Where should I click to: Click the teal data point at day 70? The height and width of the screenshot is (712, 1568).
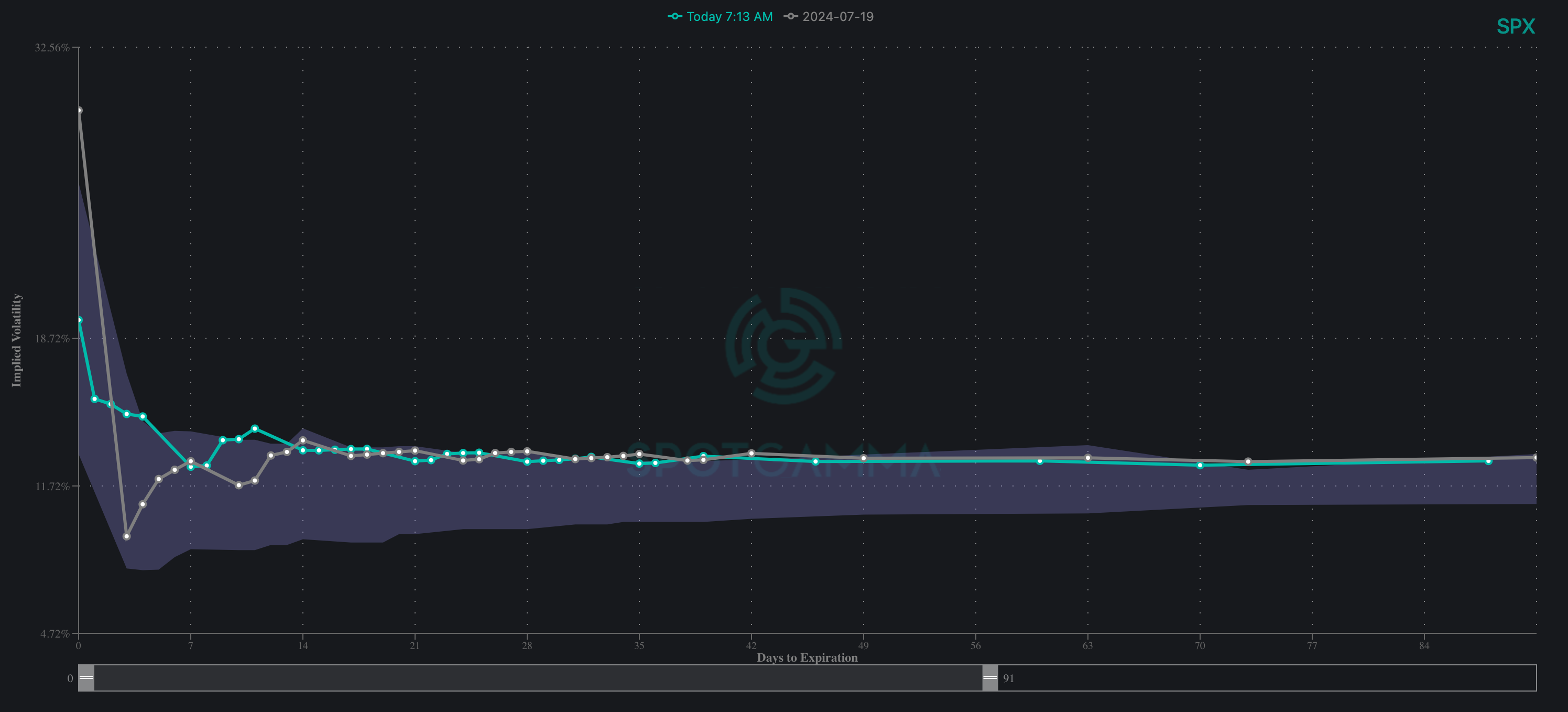(1200, 466)
